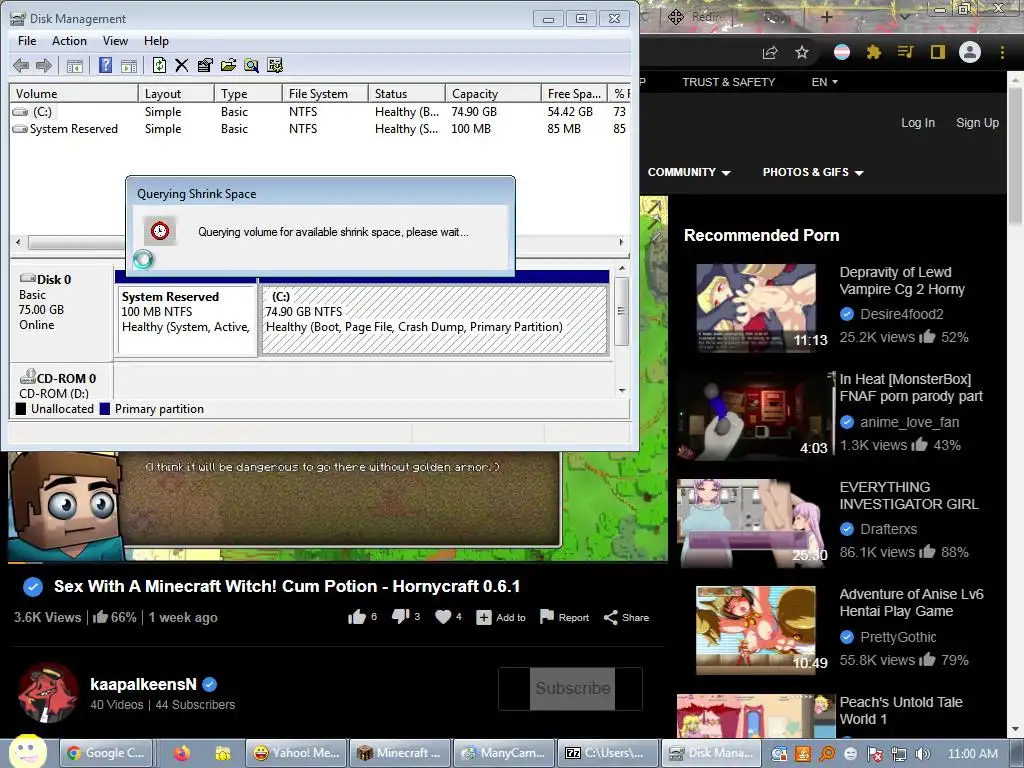Open the Help menu in Disk Management
The height and width of the screenshot is (768, 1024).
pyautogui.click(x=156, y=40)
